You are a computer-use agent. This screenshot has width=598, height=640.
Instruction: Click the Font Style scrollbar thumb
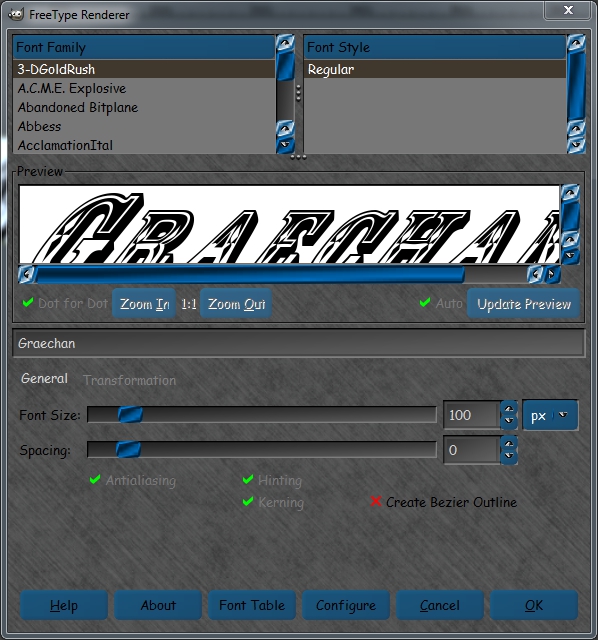(576, 86)
